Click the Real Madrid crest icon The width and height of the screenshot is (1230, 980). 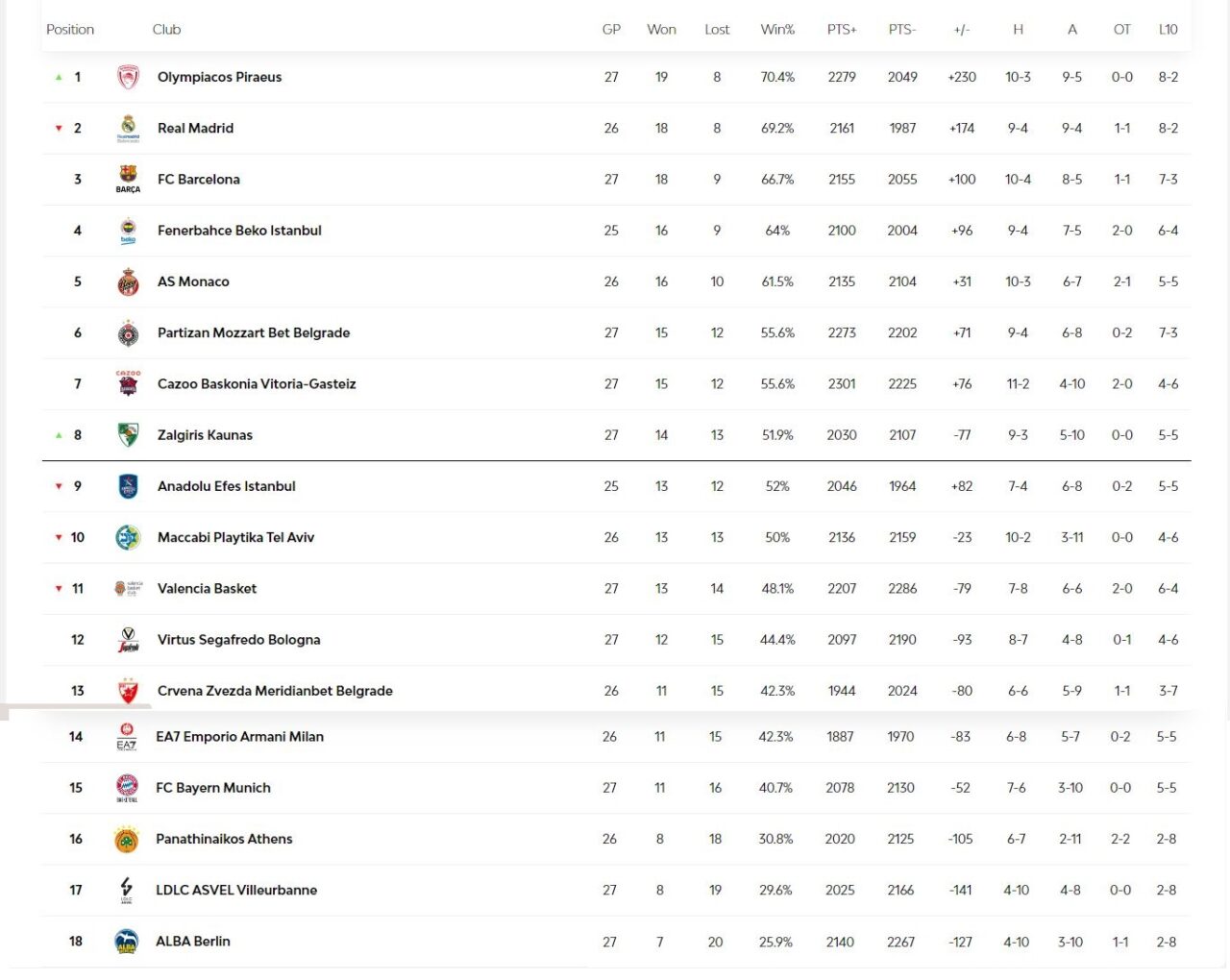click(128, 128)
